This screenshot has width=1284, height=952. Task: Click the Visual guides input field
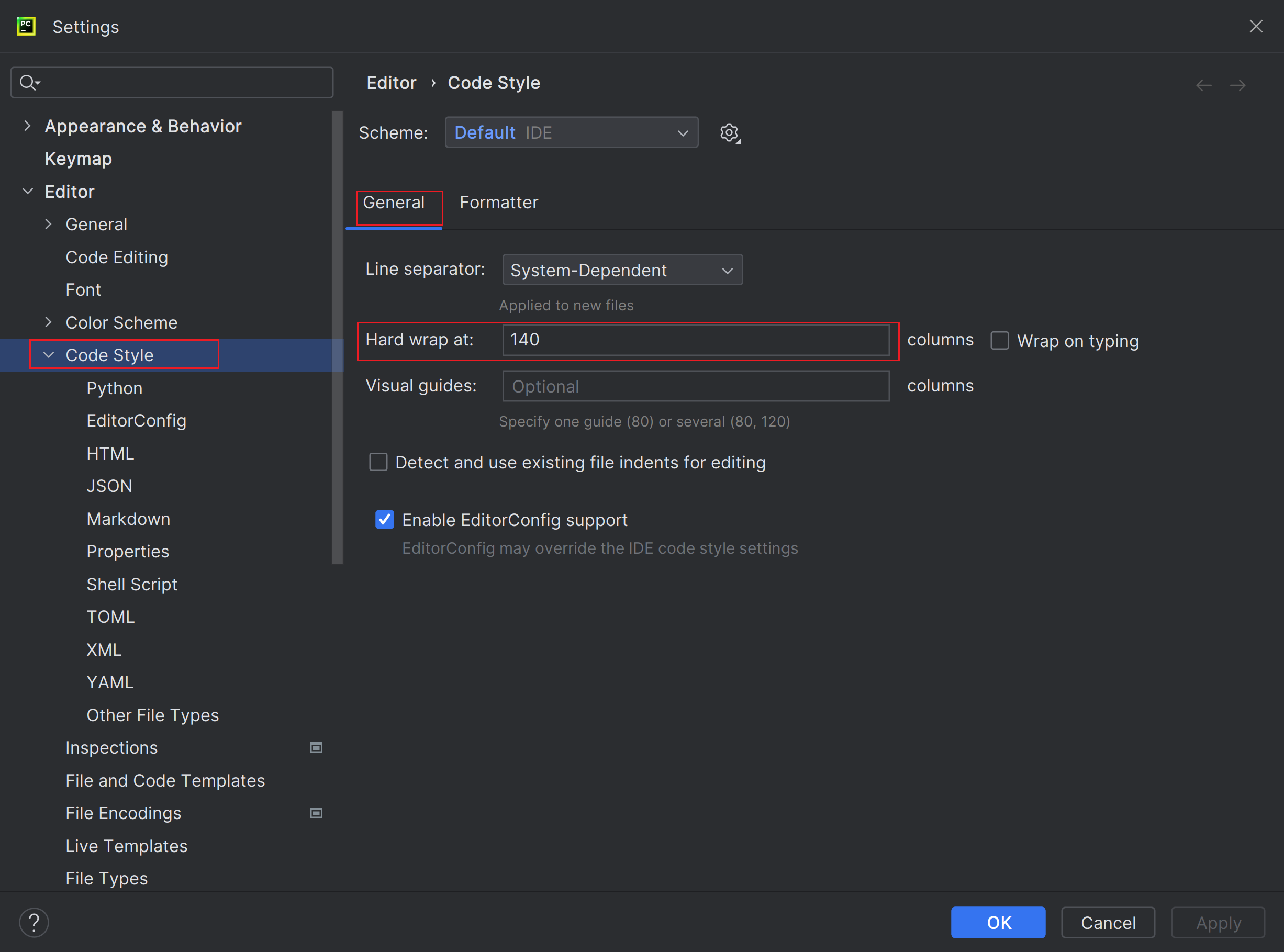tap(695, 386)
